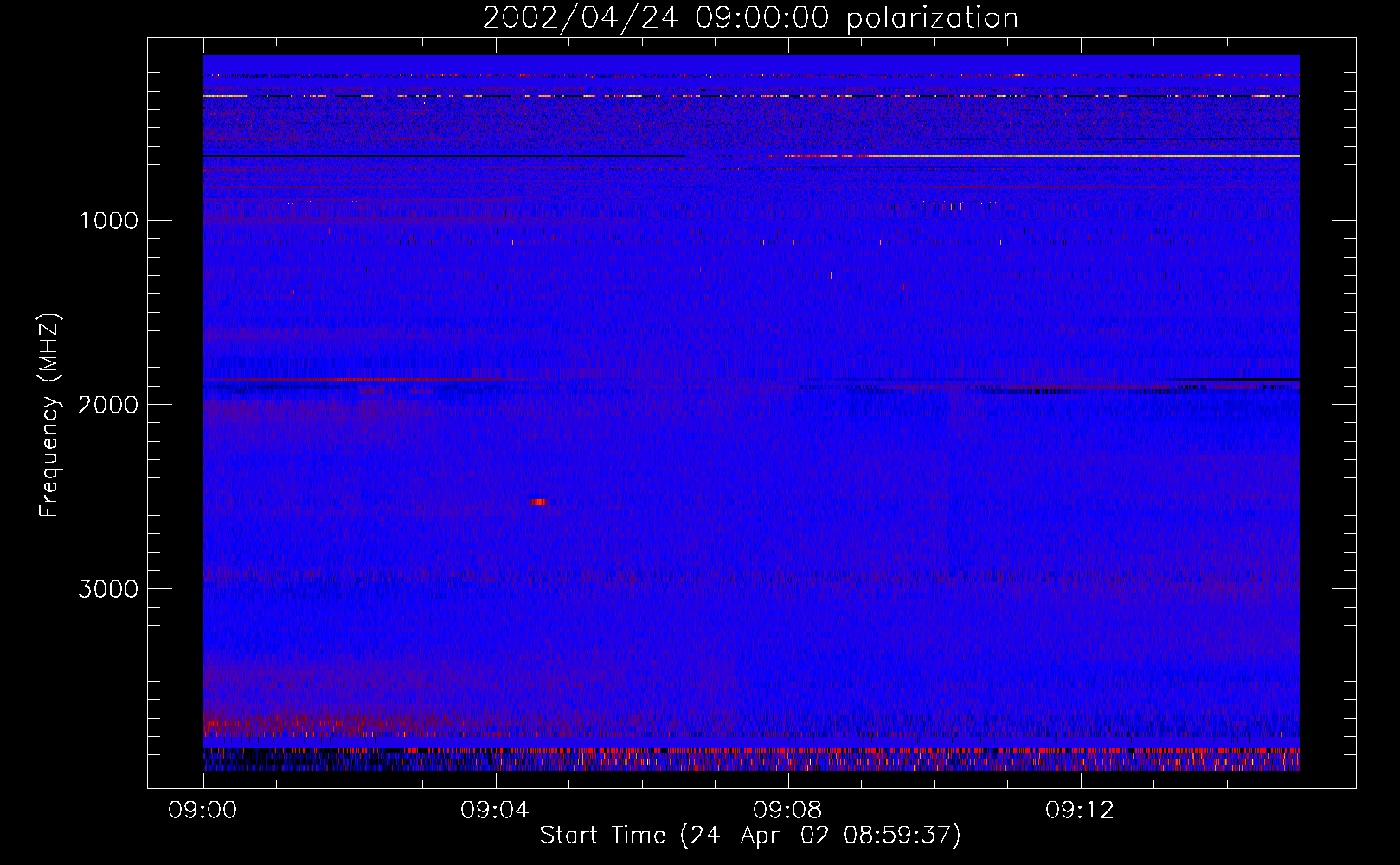Click the 09:00 time tick label

[x=202, y=811]
